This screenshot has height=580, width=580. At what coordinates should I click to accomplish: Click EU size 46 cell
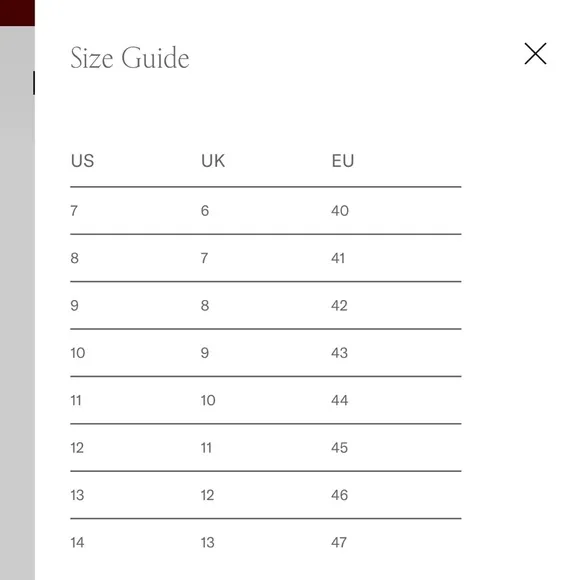click(340, 495)
